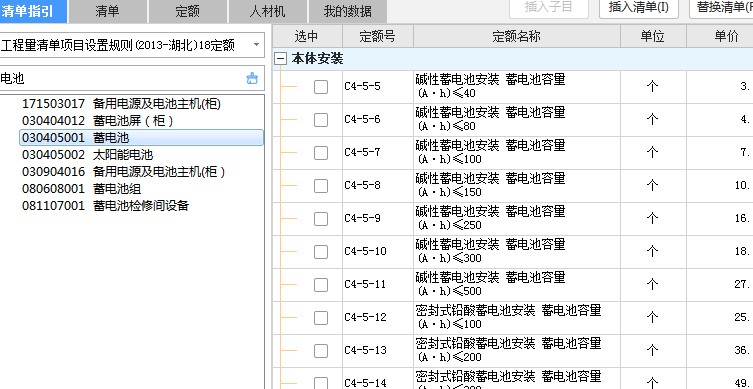753x389 pixels.
Task: Open the 工程量清单项目设置规则 dropdown
Action: click(256, 45)
